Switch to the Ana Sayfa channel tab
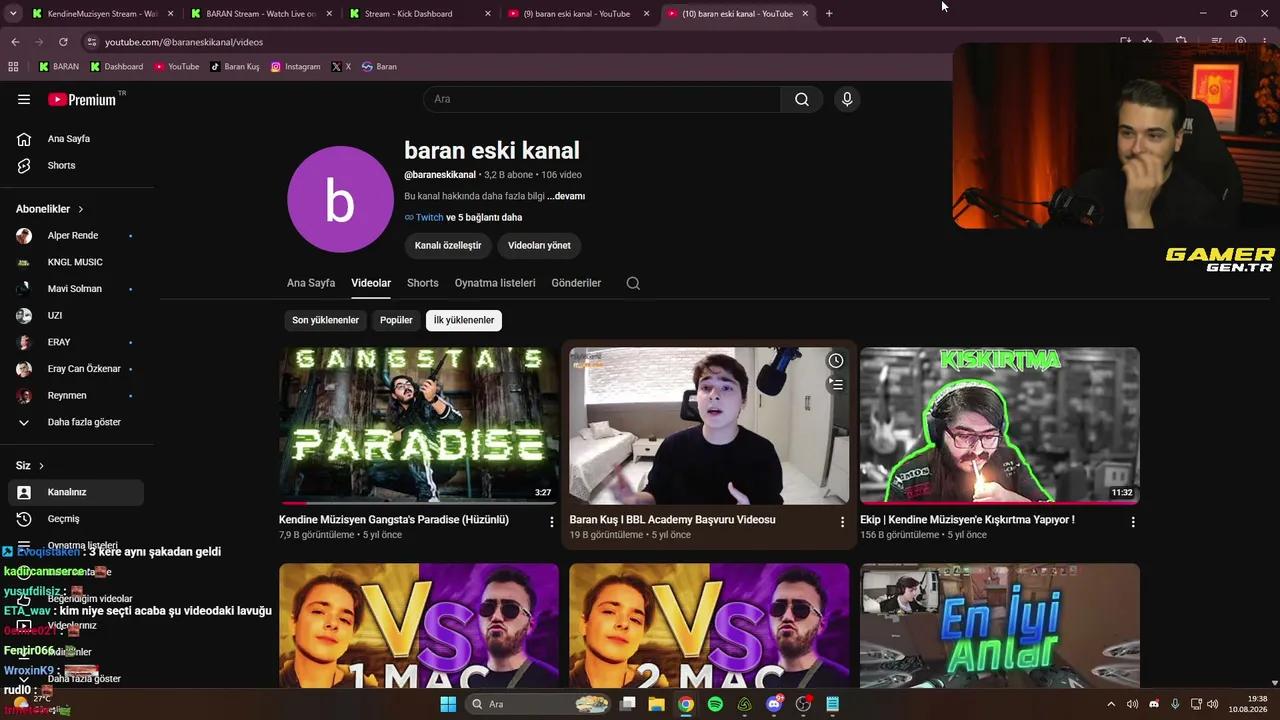 click(311, 283)
